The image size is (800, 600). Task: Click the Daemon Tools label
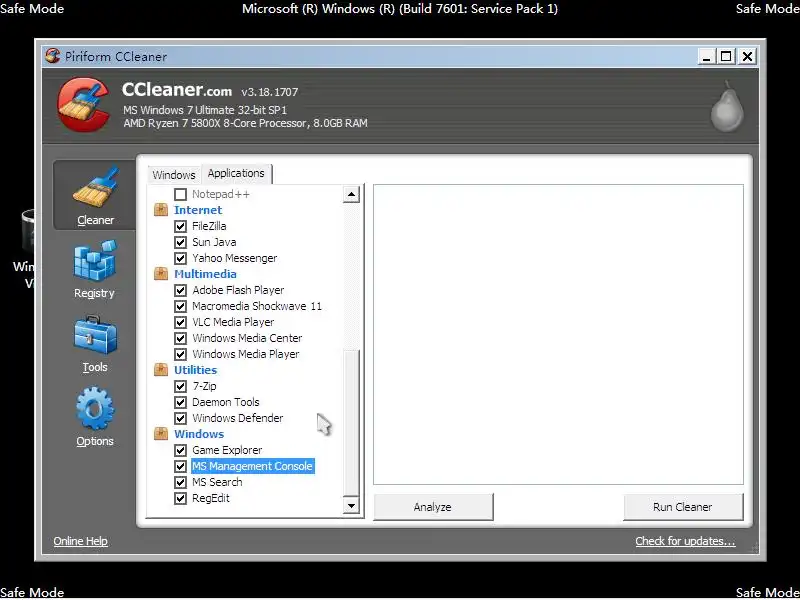(226, 402)
